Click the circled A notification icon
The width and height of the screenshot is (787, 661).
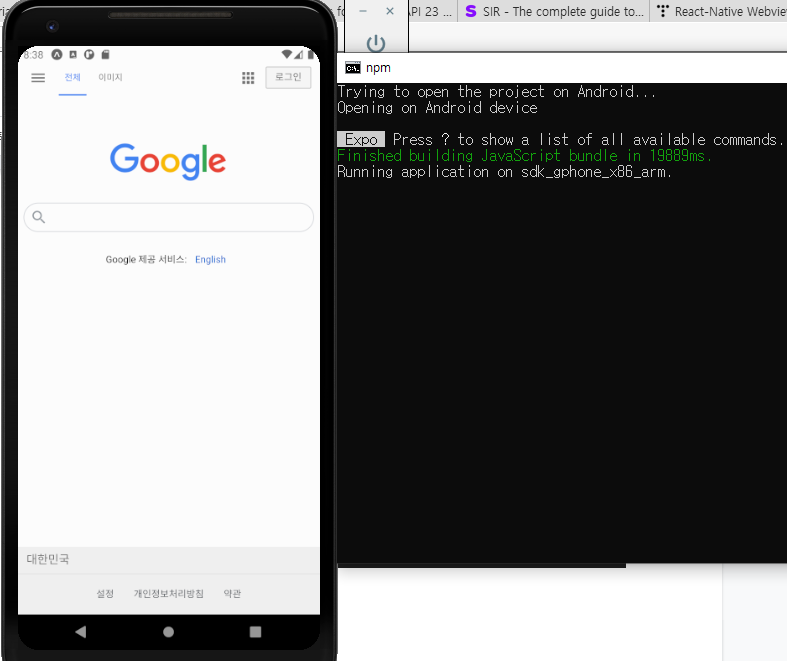(57, 55)
